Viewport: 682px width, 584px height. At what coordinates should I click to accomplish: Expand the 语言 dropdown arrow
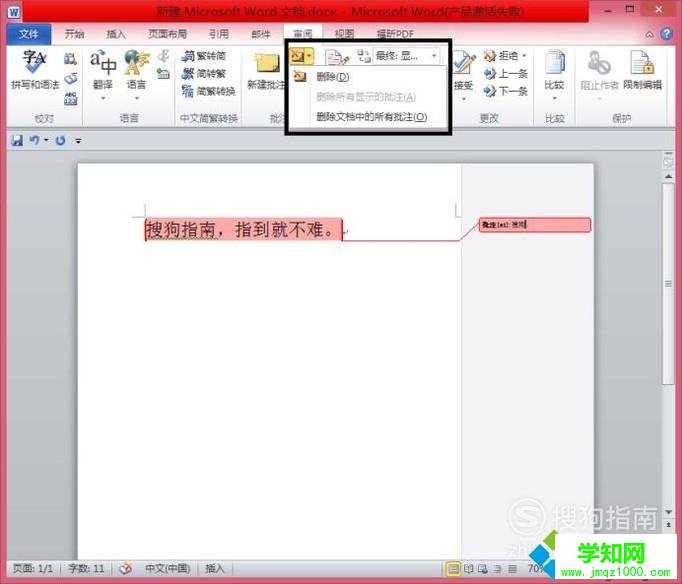pyautogui.click(x=137, y=98)
